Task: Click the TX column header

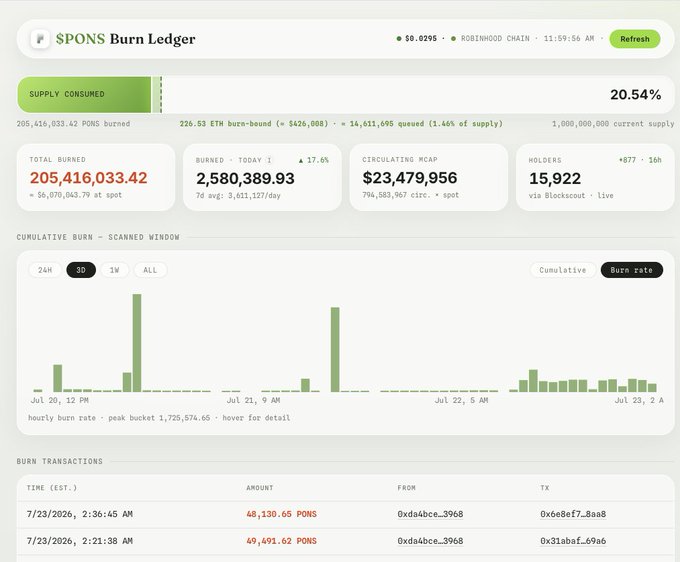Action: pos(545,488)
